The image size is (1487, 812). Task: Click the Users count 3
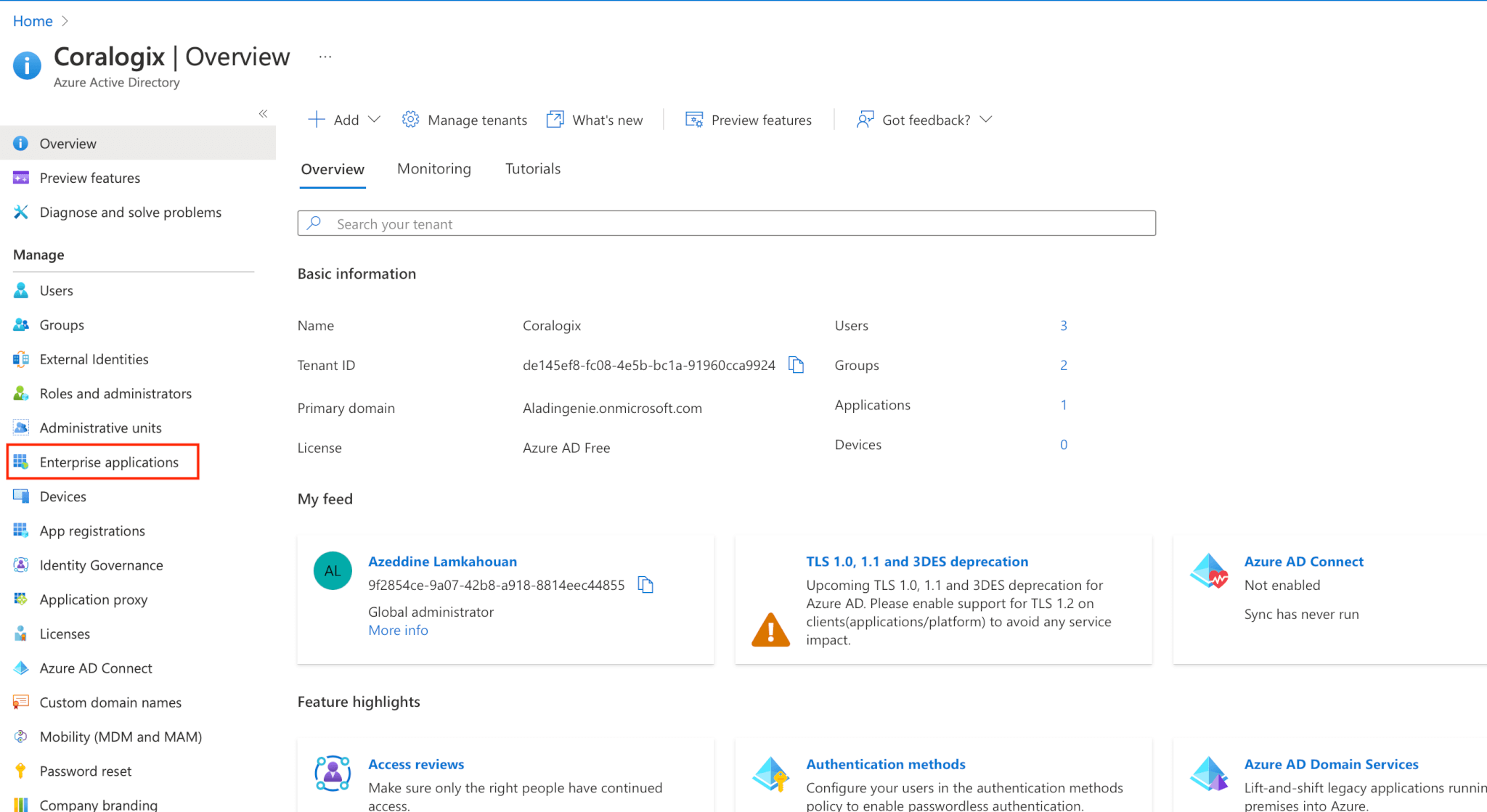point(1063,326)
